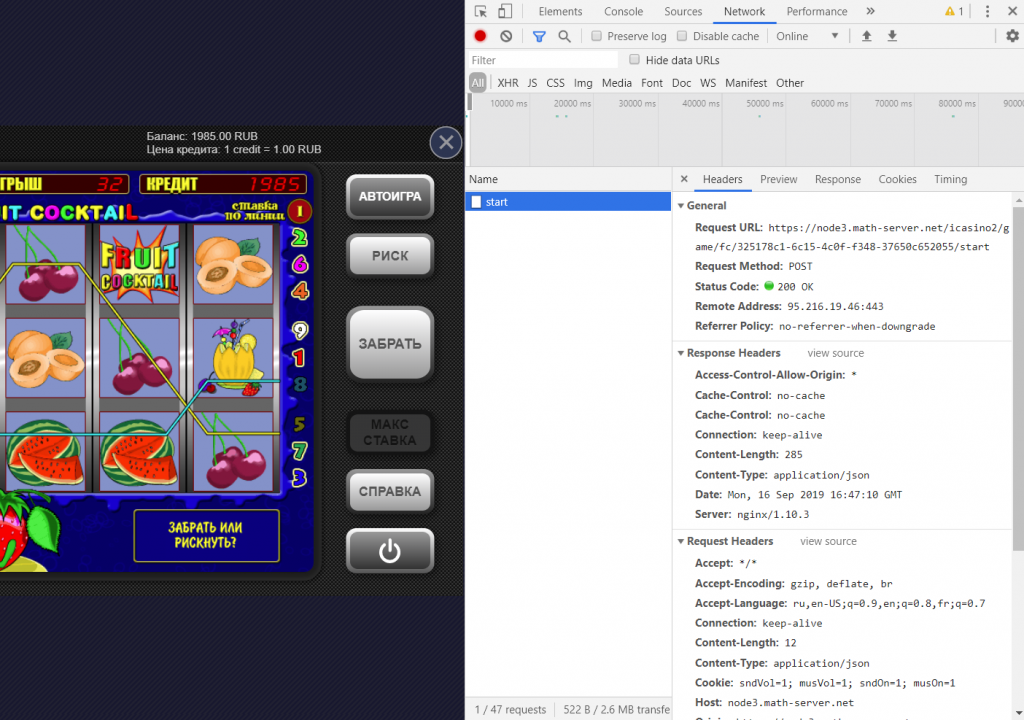Clear the network log
Image resolution: width=1024 pixels, height=720 pixels.
(506, 36)
